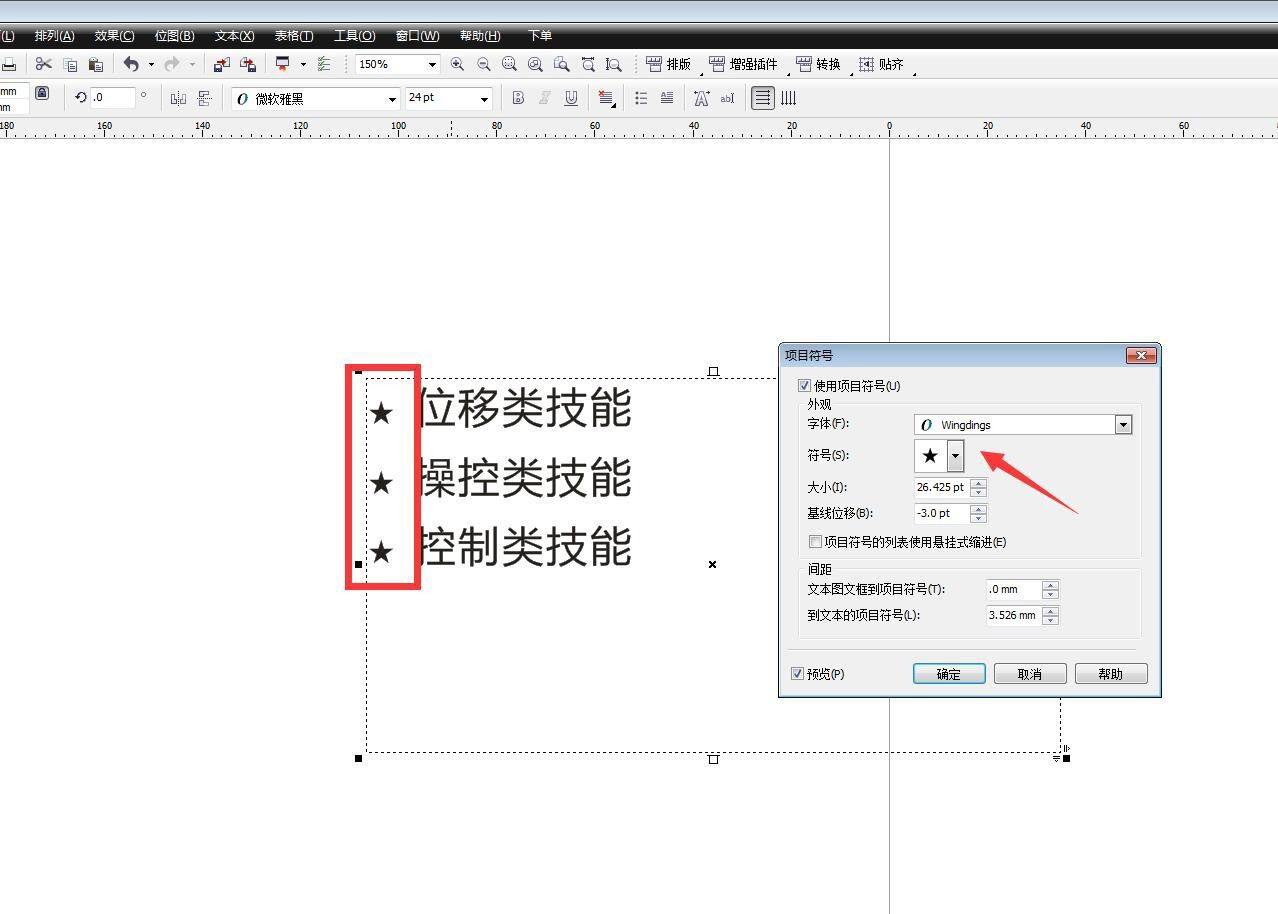The height and width of the screenshot is (914, 1278).
Task: Click the Drop cap icon
Action: pyautogui.click(x=667, y=98)
